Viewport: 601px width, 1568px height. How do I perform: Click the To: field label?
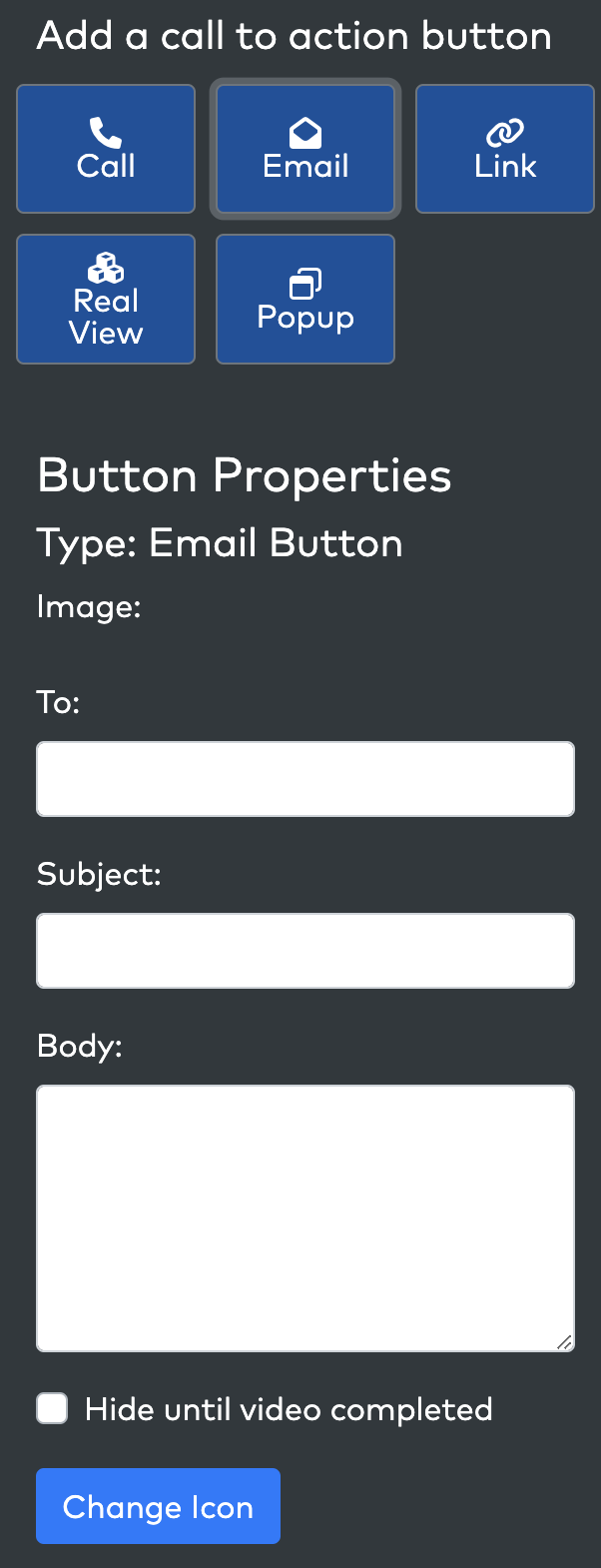(58, 702)
